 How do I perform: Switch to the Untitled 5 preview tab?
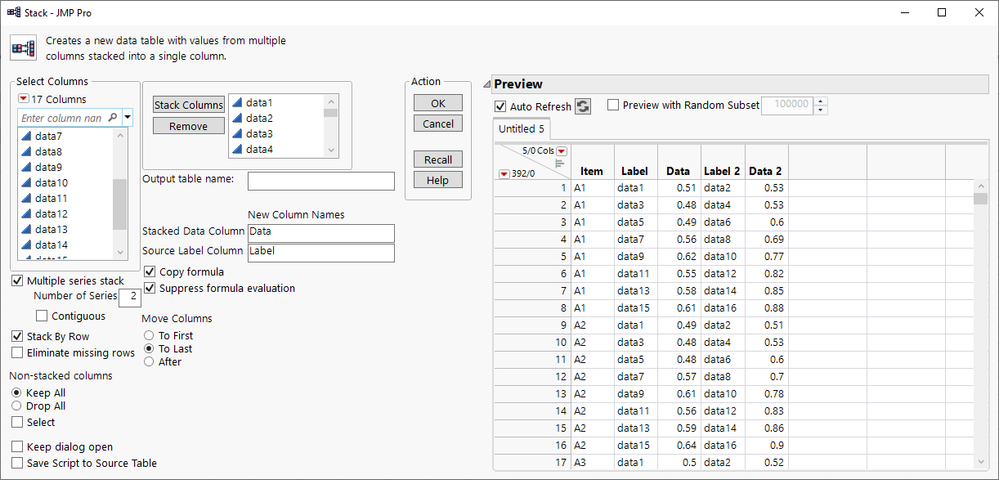522,129
